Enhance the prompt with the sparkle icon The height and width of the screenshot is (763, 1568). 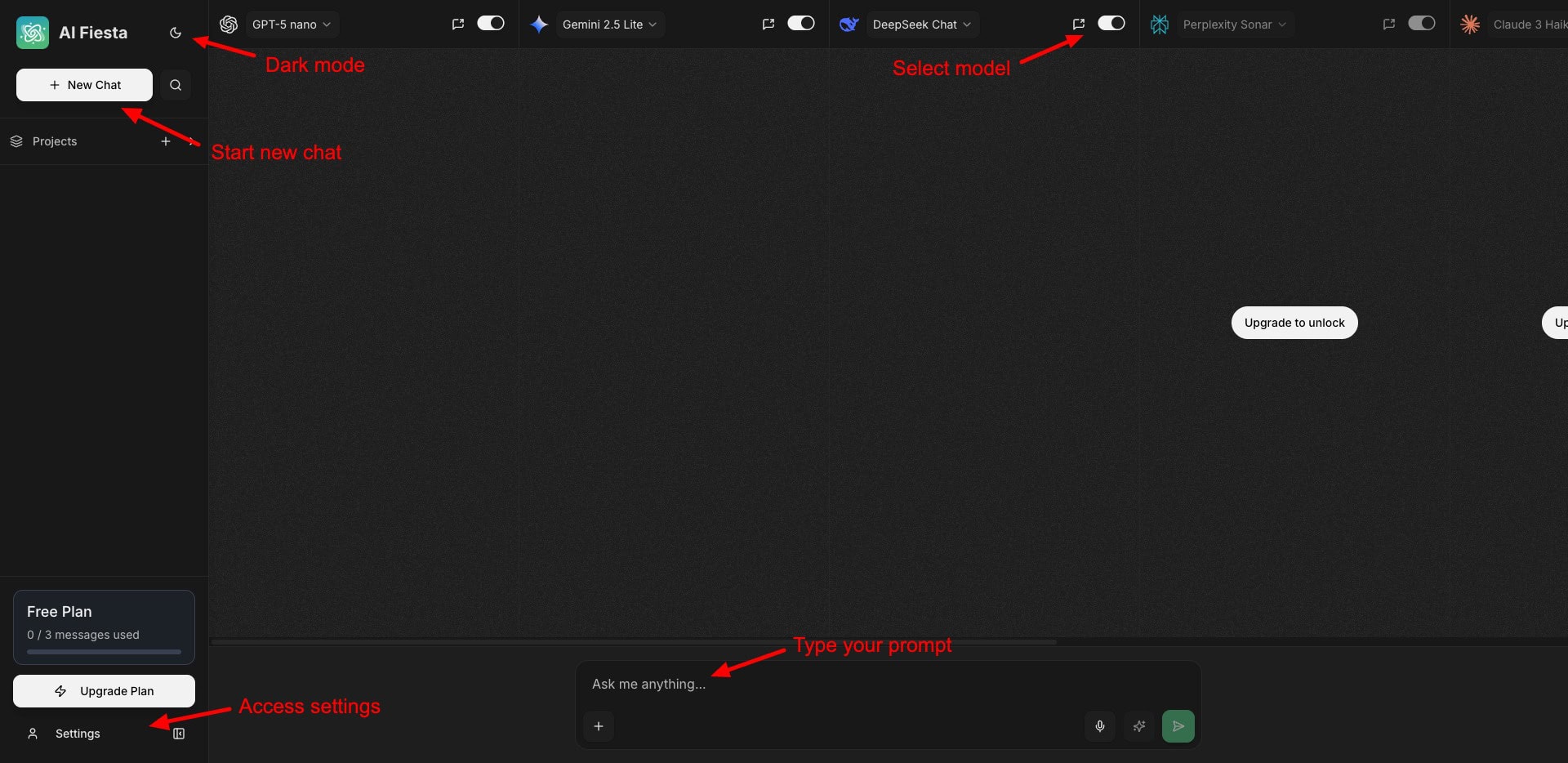point(1139,726)
